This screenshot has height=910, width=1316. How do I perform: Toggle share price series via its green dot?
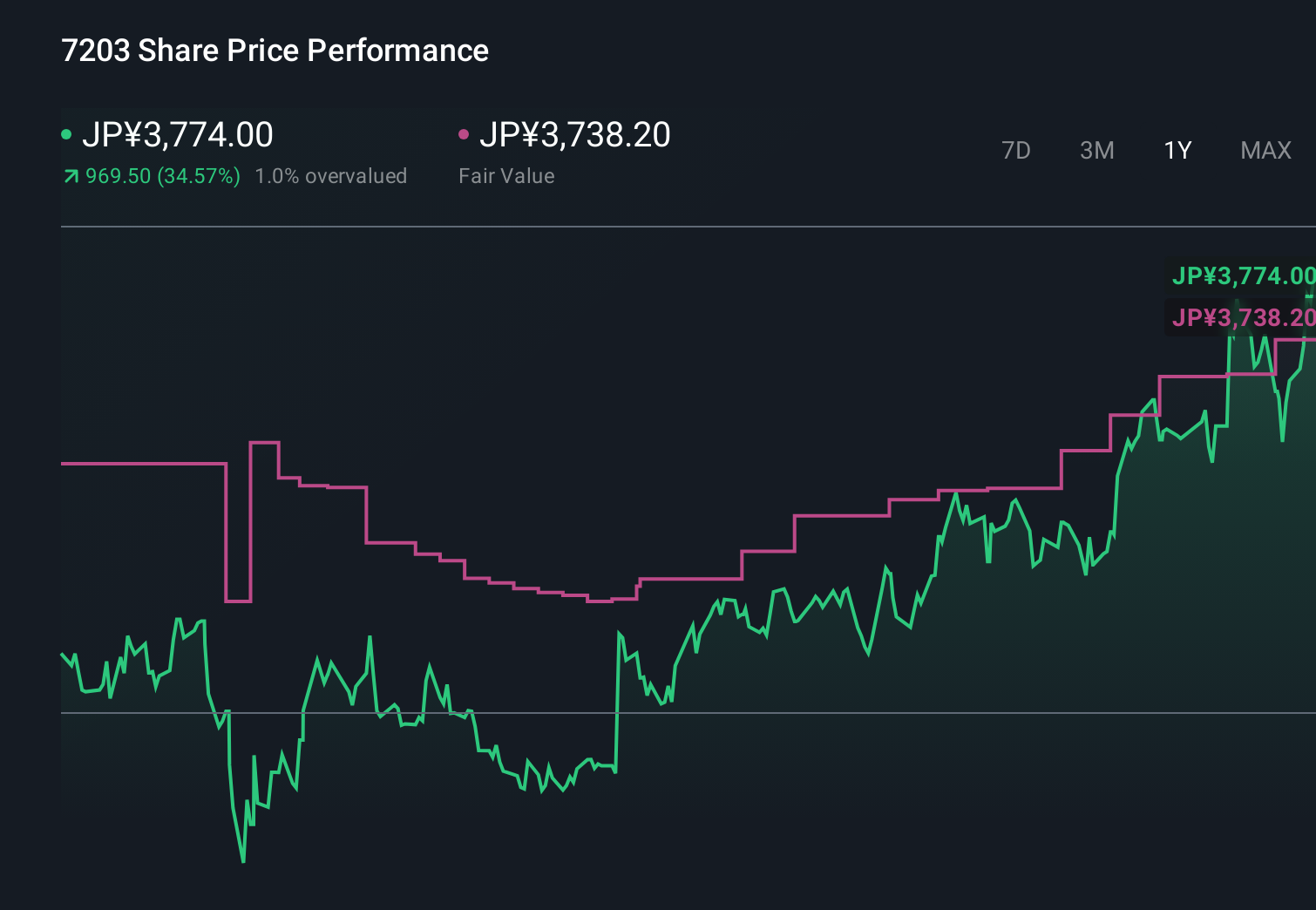click(67, 133)
